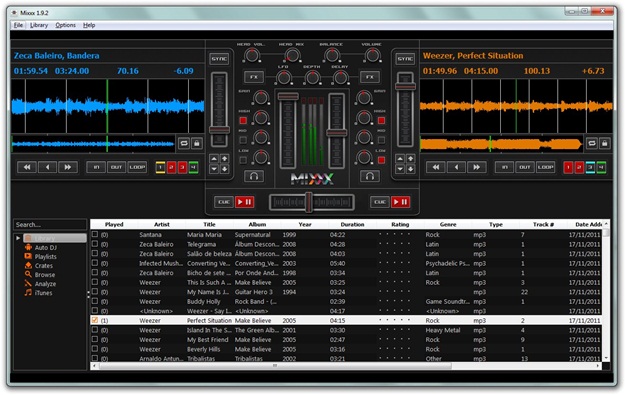Viewport: 625px width, 395px height.
Task: Sort library by Artist column
Action: pyautogui.click(x=162, y=224)
